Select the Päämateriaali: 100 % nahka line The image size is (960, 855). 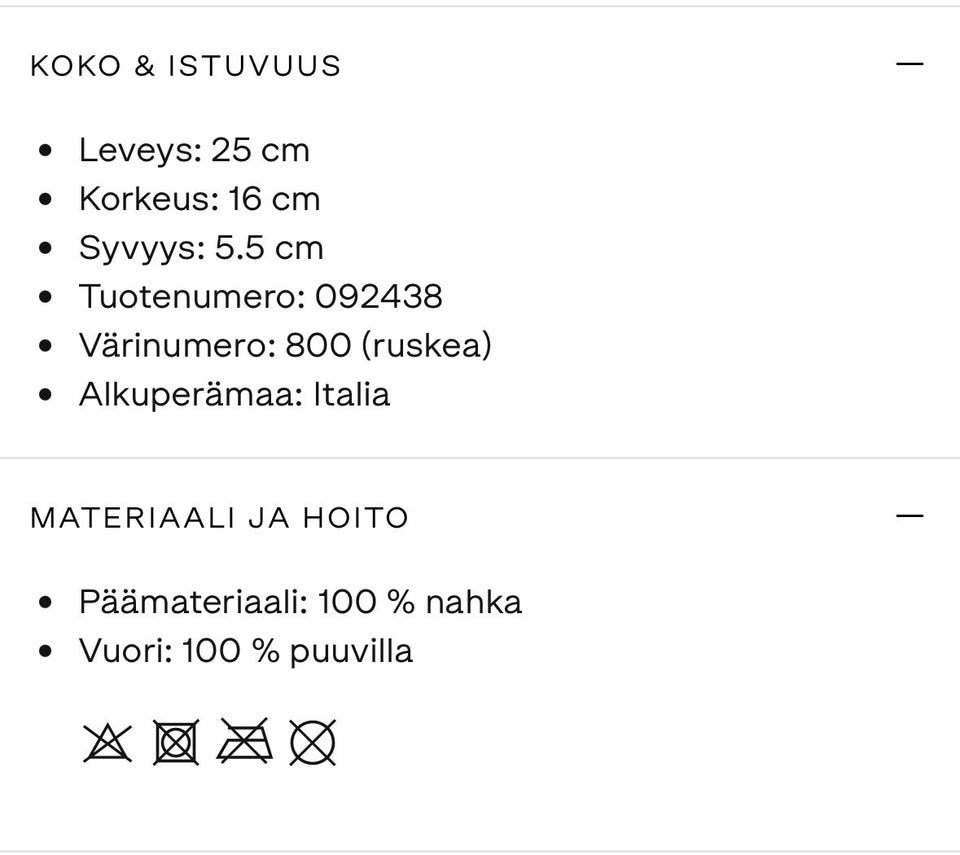(301, 601)
